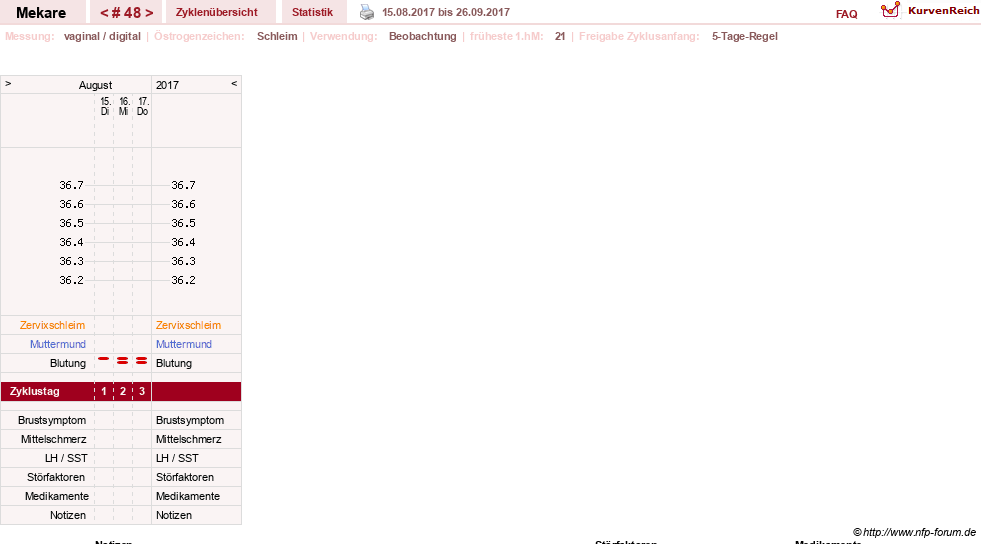Select the 16. Mi day column header
This screenshot has height=544, width=981.
124,106
